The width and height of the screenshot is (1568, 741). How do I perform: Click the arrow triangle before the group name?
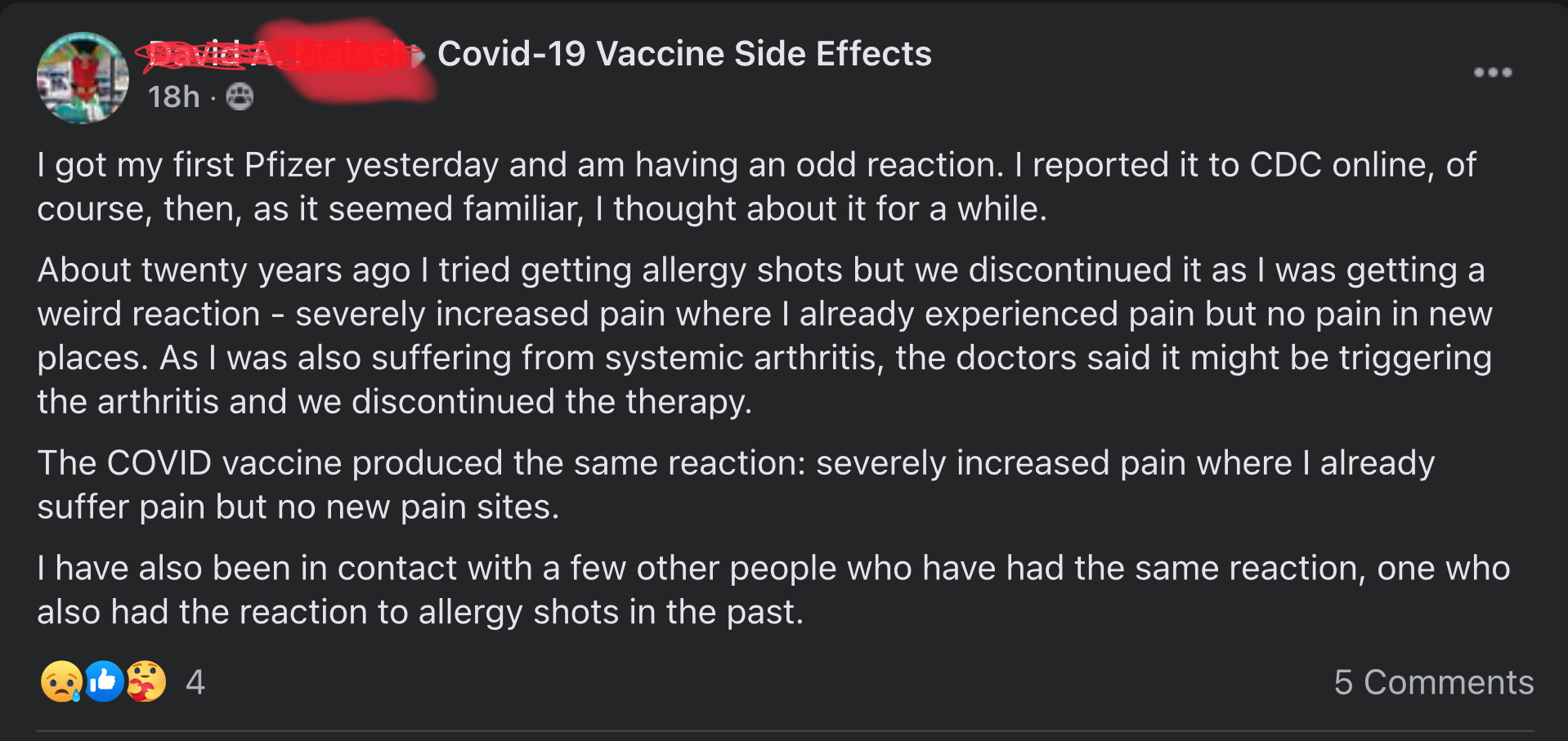pyautogui.click(x=419, y=56)
